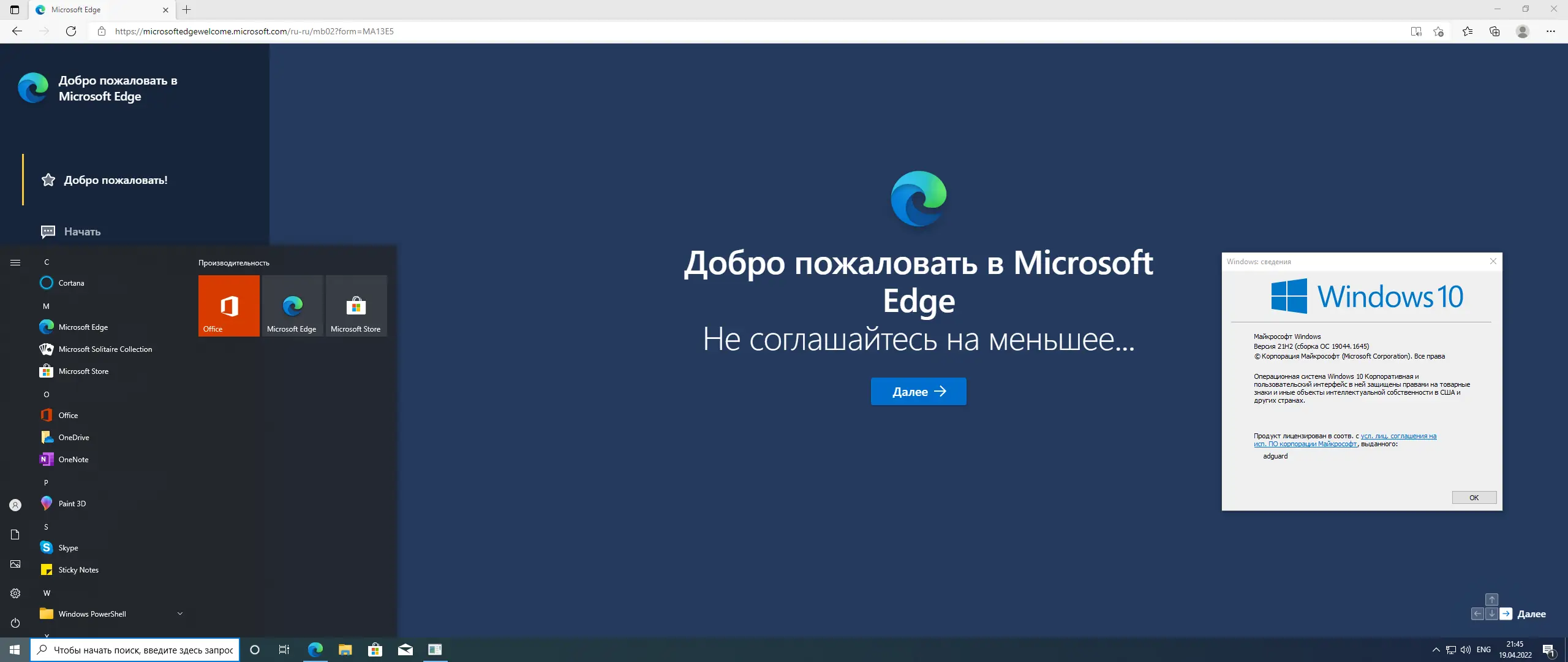Open Edge settings and more menu
The image size is (1568, 662).
(x=1551, y=31)
